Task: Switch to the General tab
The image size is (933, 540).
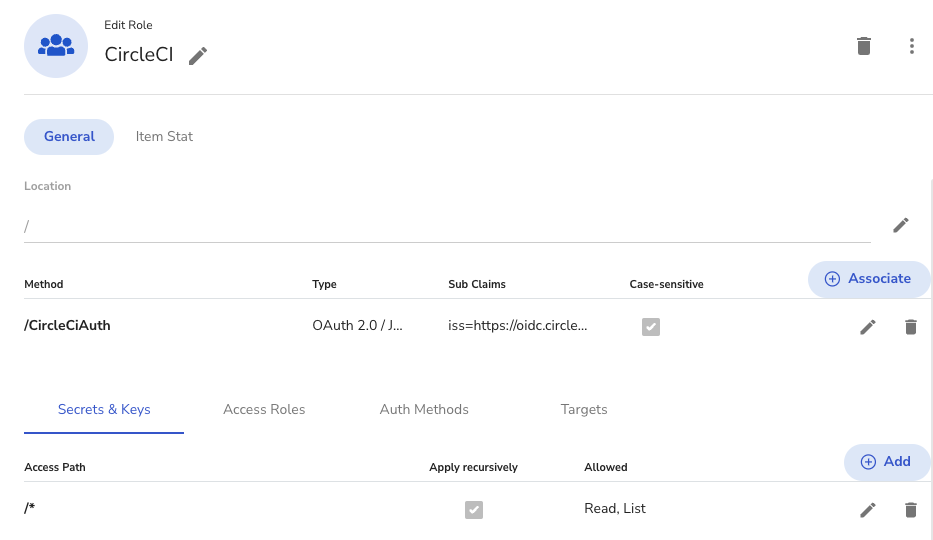Action: (x=69, y=137)
